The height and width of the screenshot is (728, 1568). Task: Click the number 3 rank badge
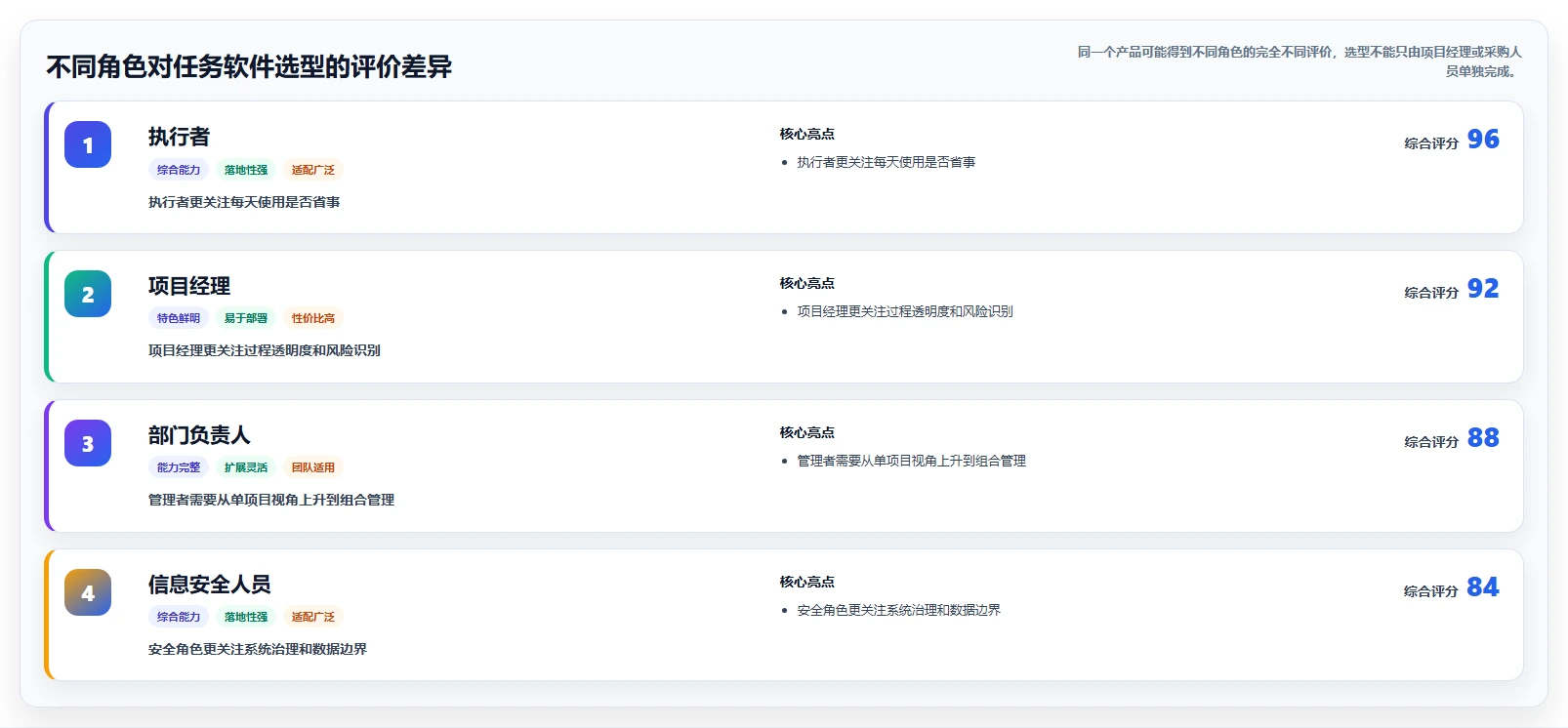pyautogui.click(x=88, y=443)
